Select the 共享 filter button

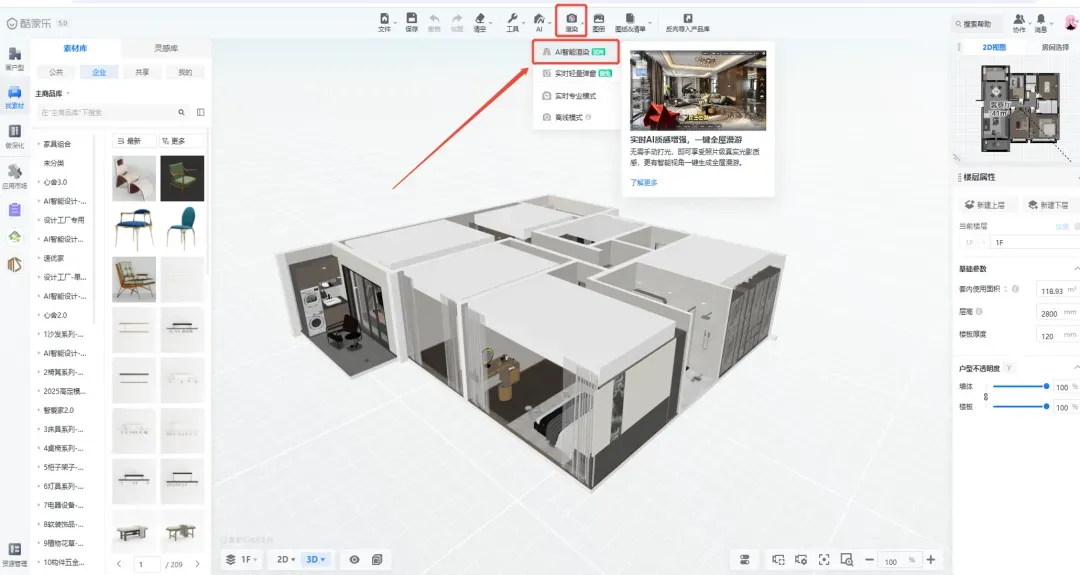pyautogui.click(x=142, y=72)
